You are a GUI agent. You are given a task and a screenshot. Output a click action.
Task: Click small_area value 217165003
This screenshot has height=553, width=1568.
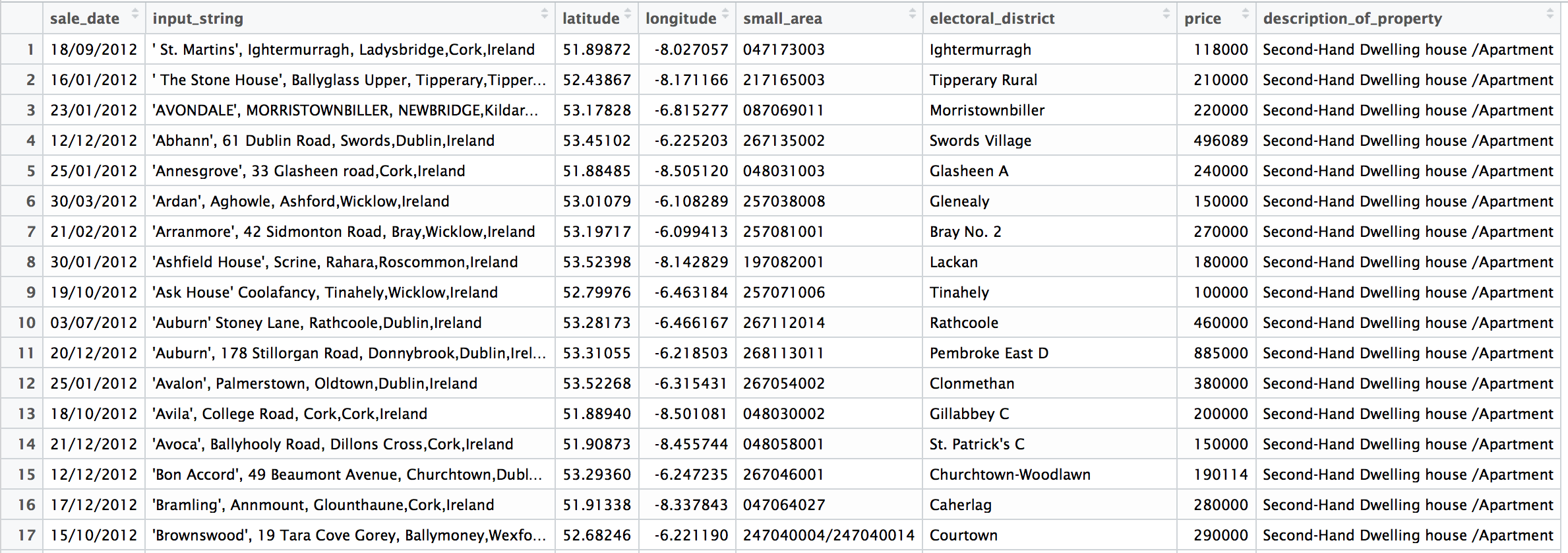pyautogui.click(x=784, y=80)
